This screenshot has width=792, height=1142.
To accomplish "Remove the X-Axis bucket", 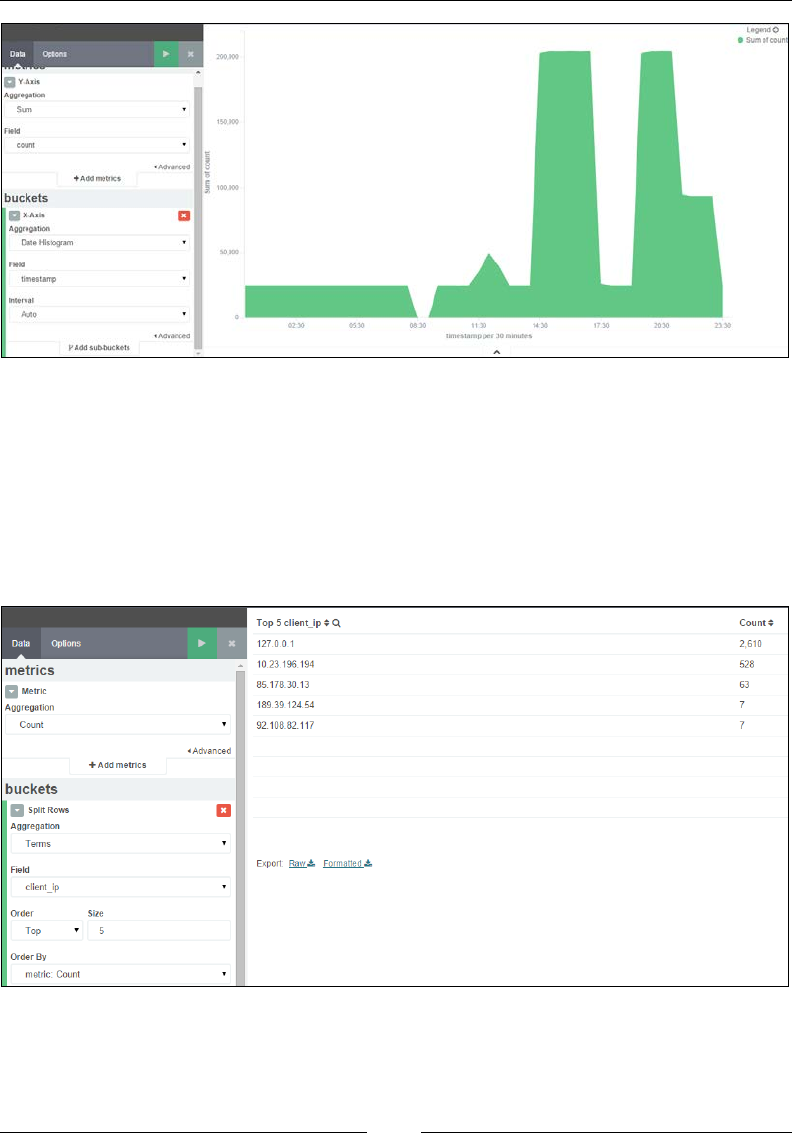I will pyautogui.click(x=184, y=216).
